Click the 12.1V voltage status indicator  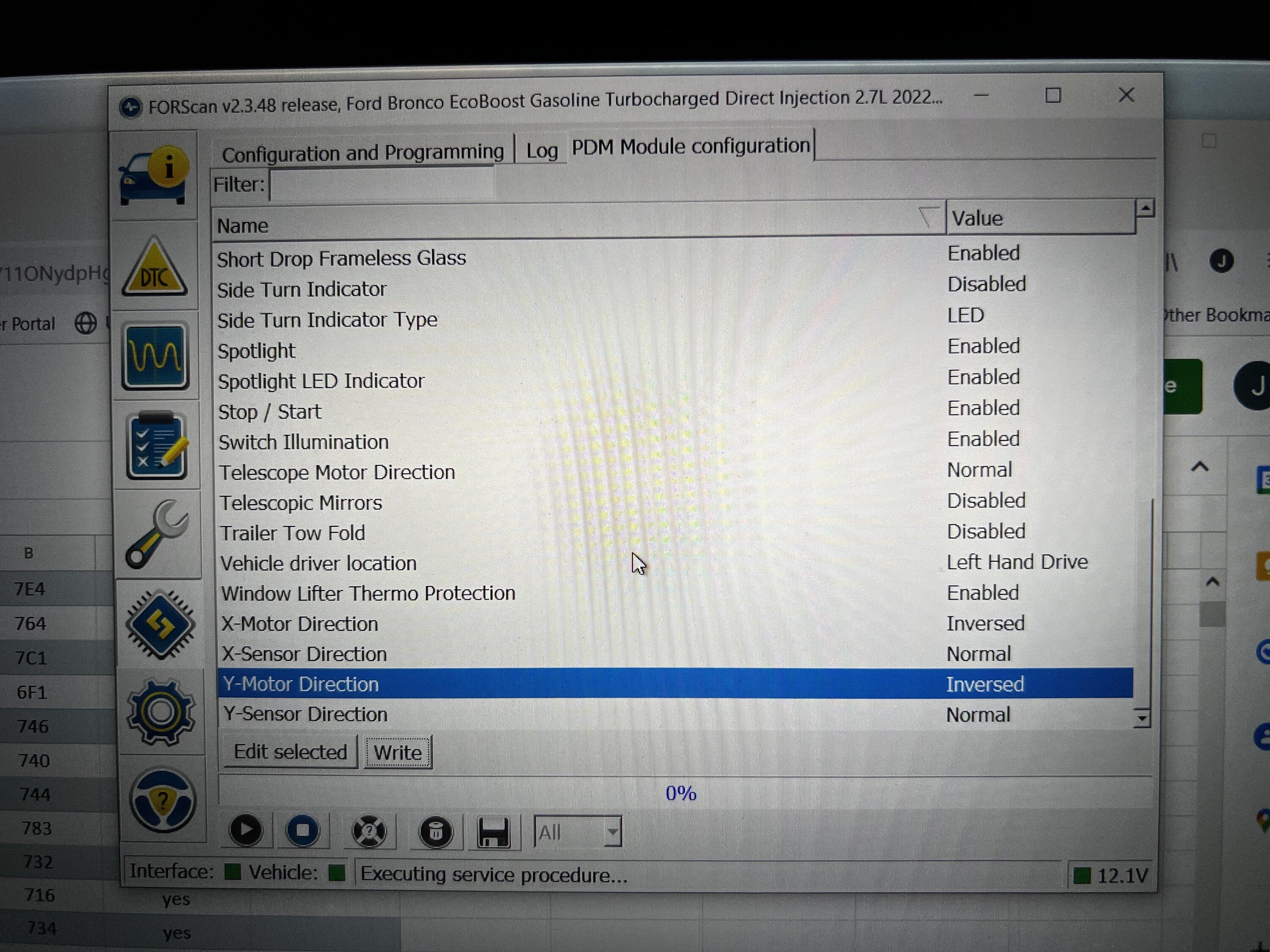[1111, 876]
